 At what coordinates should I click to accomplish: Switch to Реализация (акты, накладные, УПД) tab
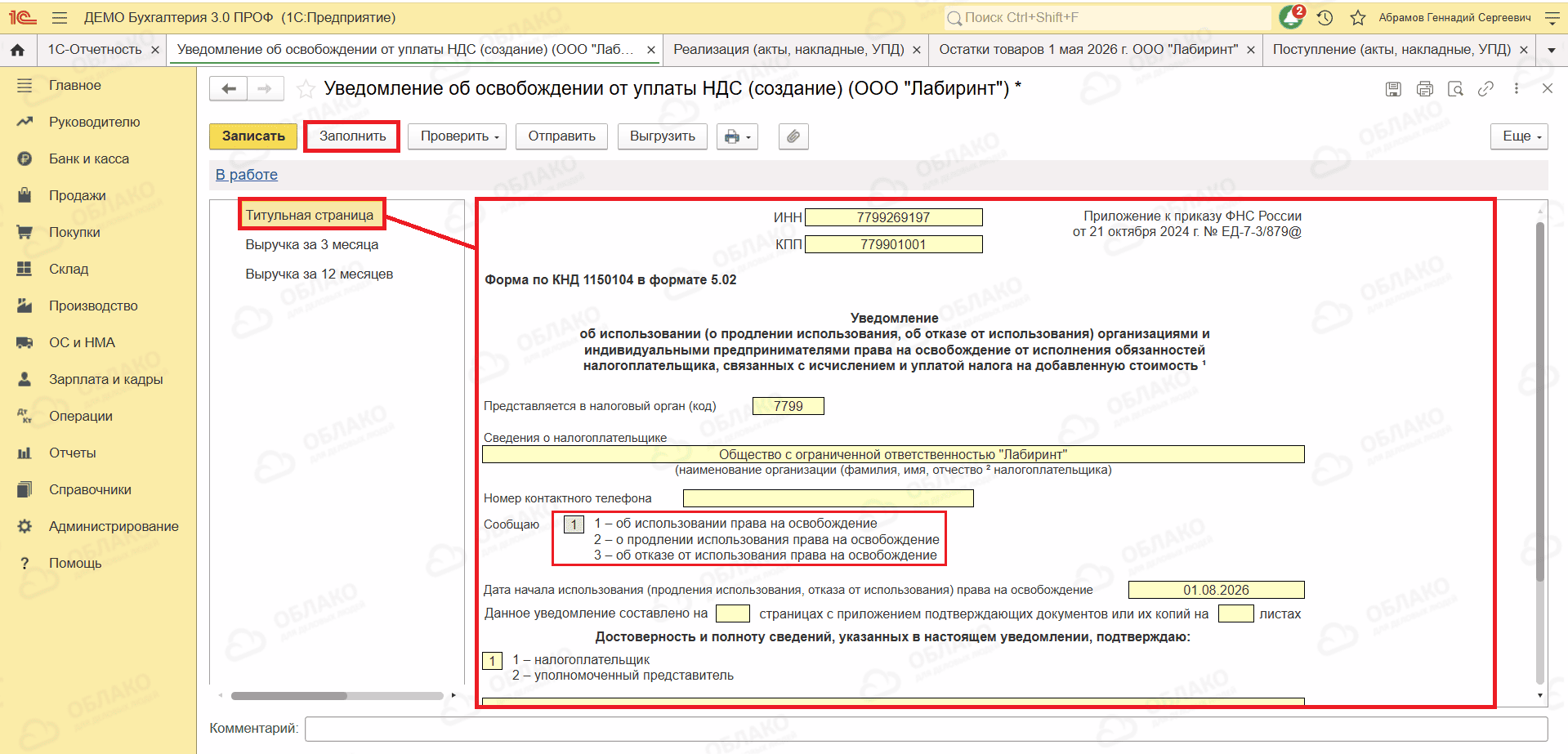tap(788, 50)
